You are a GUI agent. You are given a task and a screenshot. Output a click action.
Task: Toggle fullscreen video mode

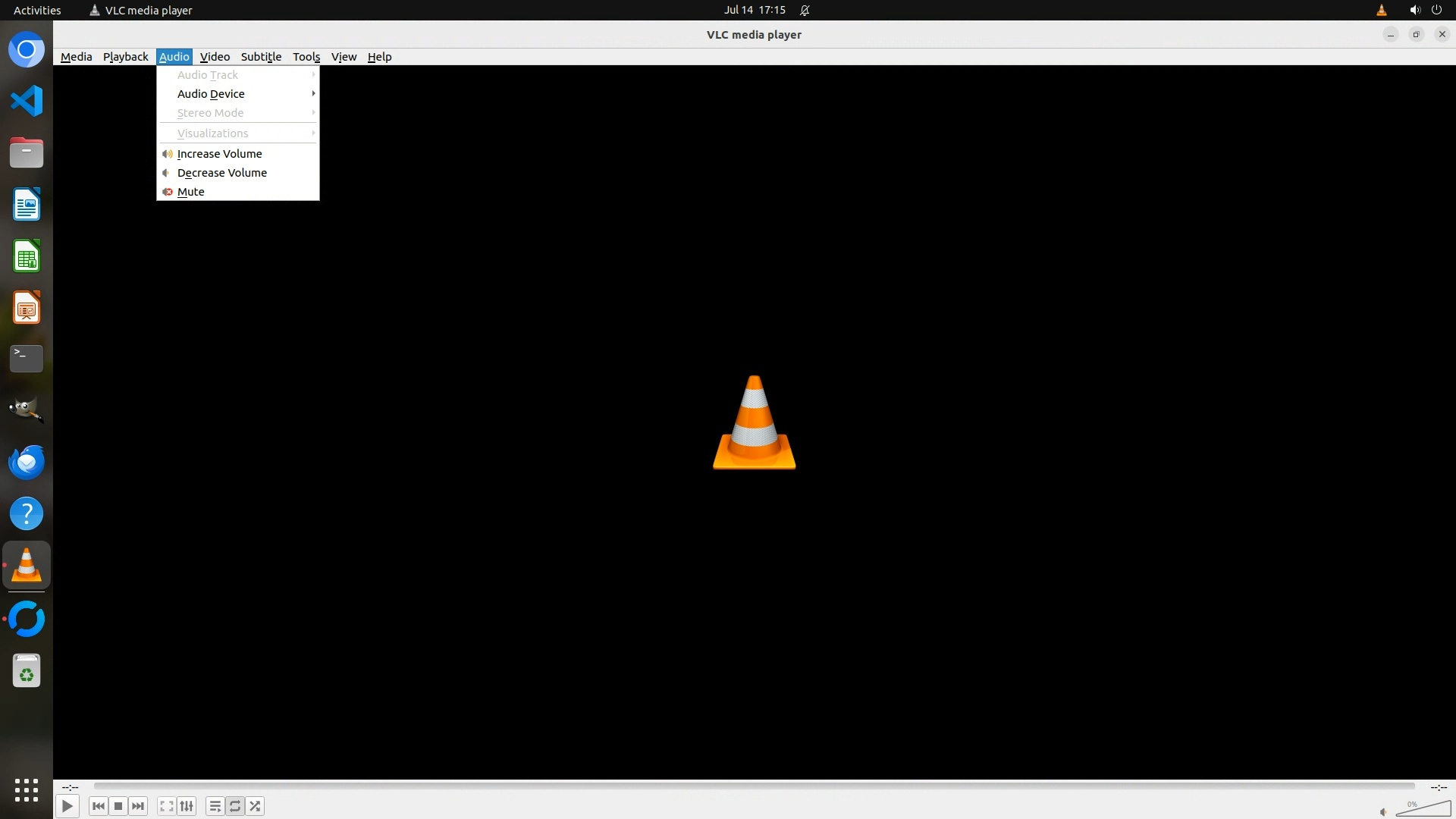pyautogui.click(x=167, y=806)
